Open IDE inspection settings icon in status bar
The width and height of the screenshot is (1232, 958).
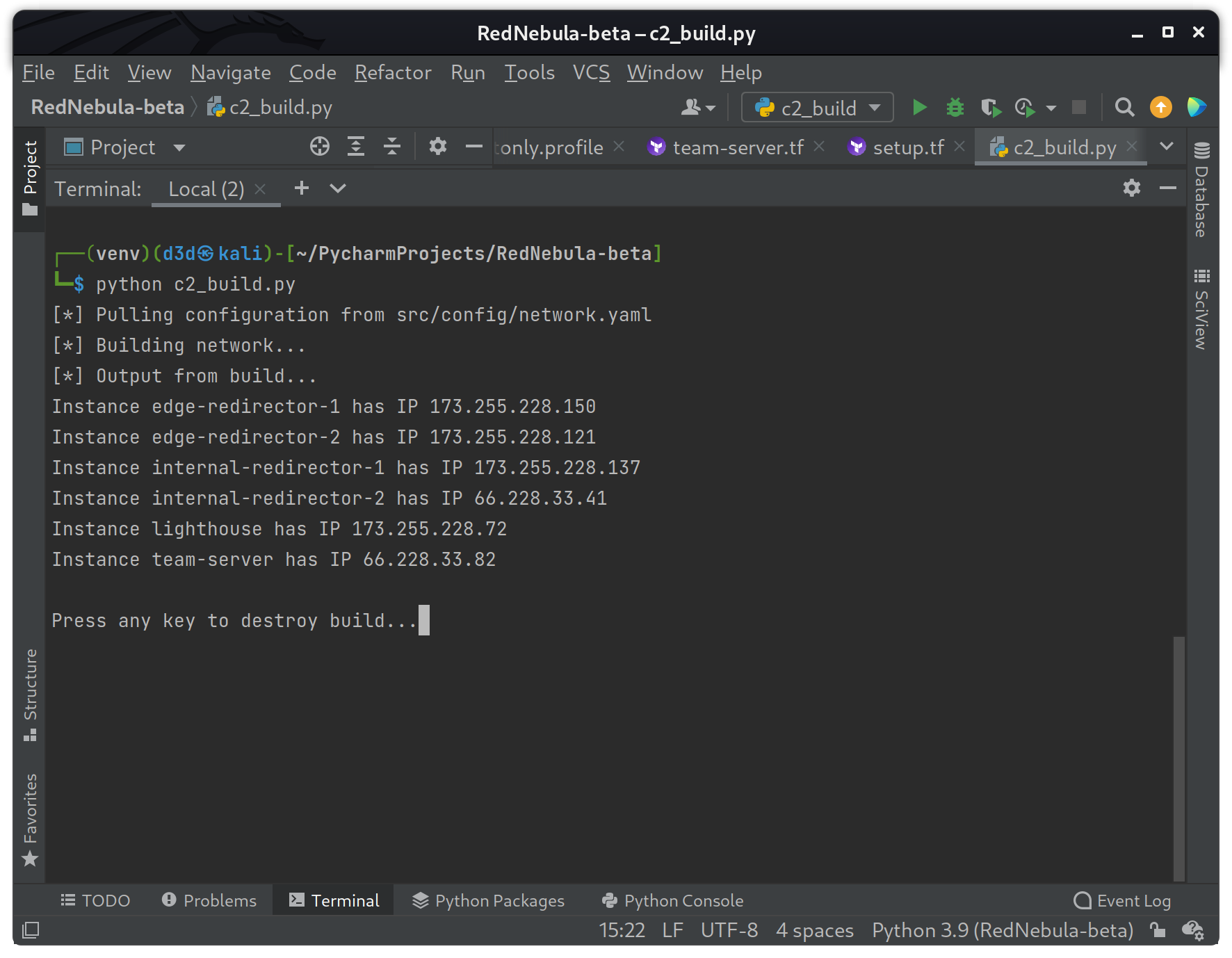[1193, 930]
